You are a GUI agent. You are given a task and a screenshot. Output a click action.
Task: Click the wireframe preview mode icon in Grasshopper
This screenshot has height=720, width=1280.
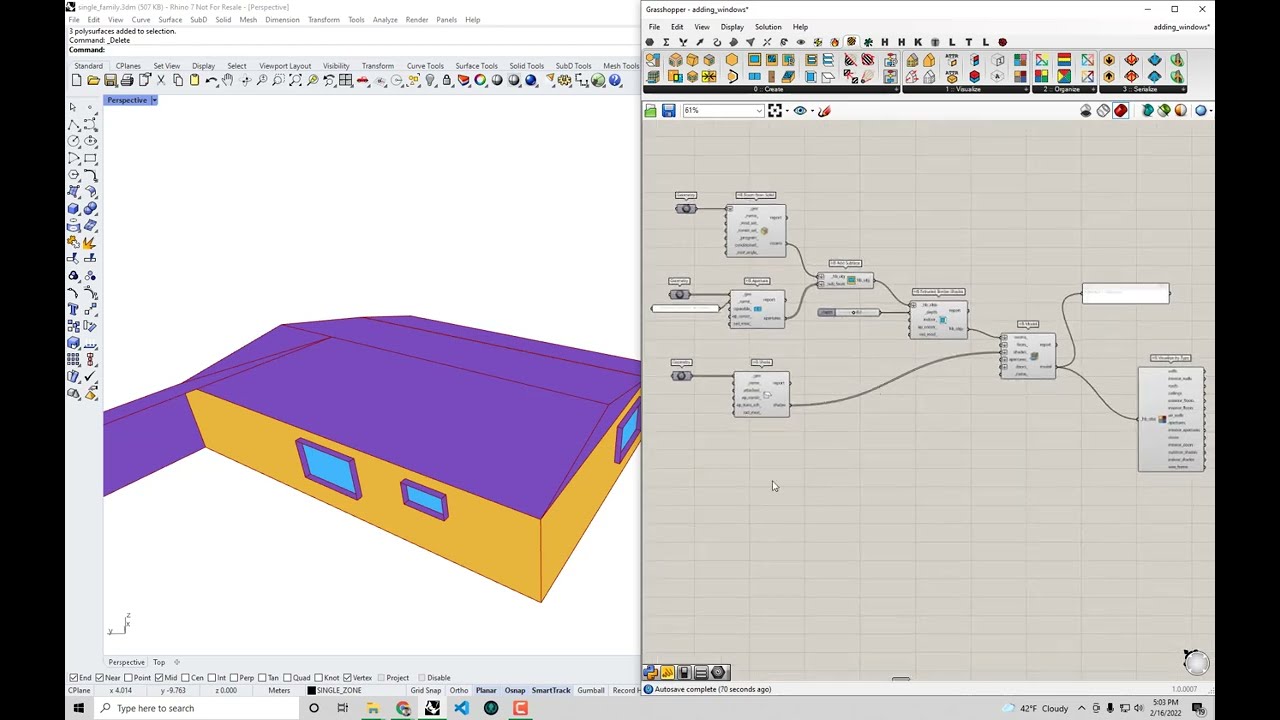1103,110
